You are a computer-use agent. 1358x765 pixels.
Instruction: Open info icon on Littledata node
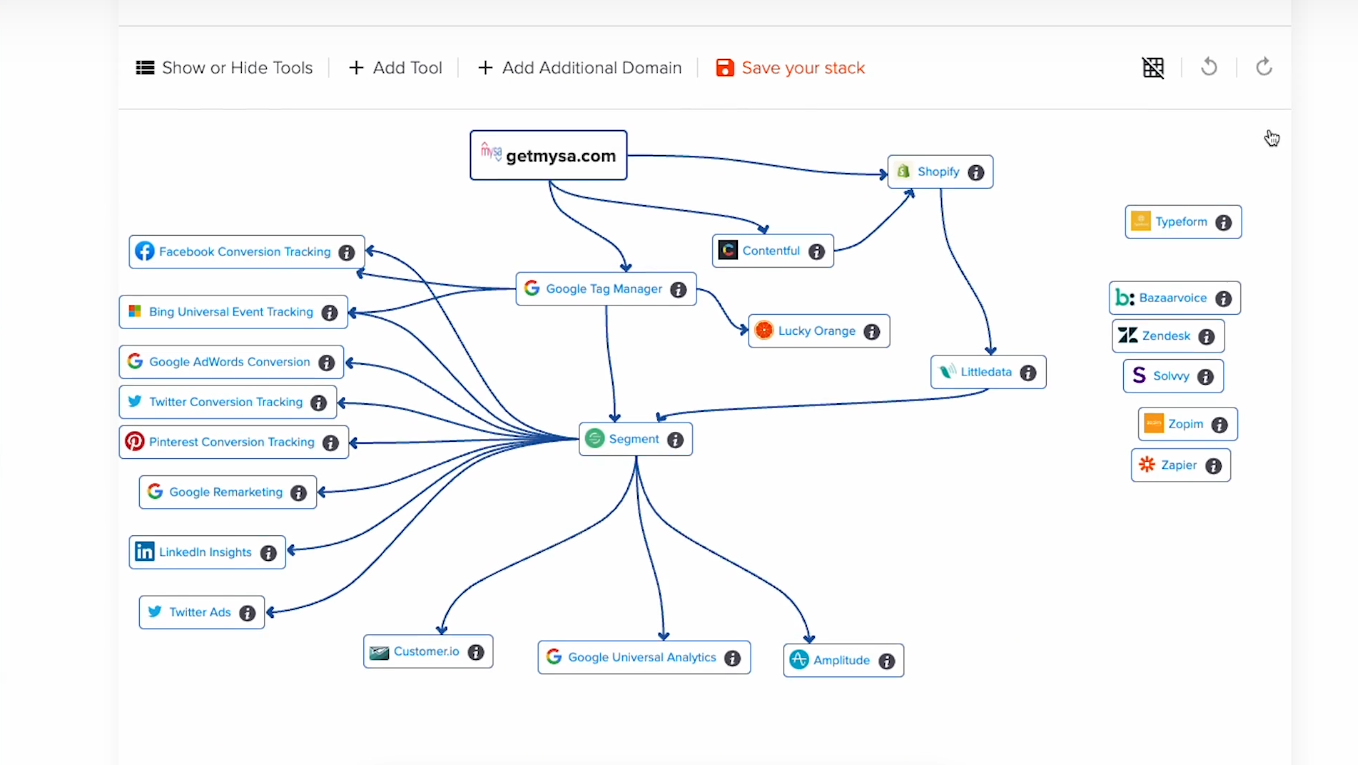tap(1028, 373)
